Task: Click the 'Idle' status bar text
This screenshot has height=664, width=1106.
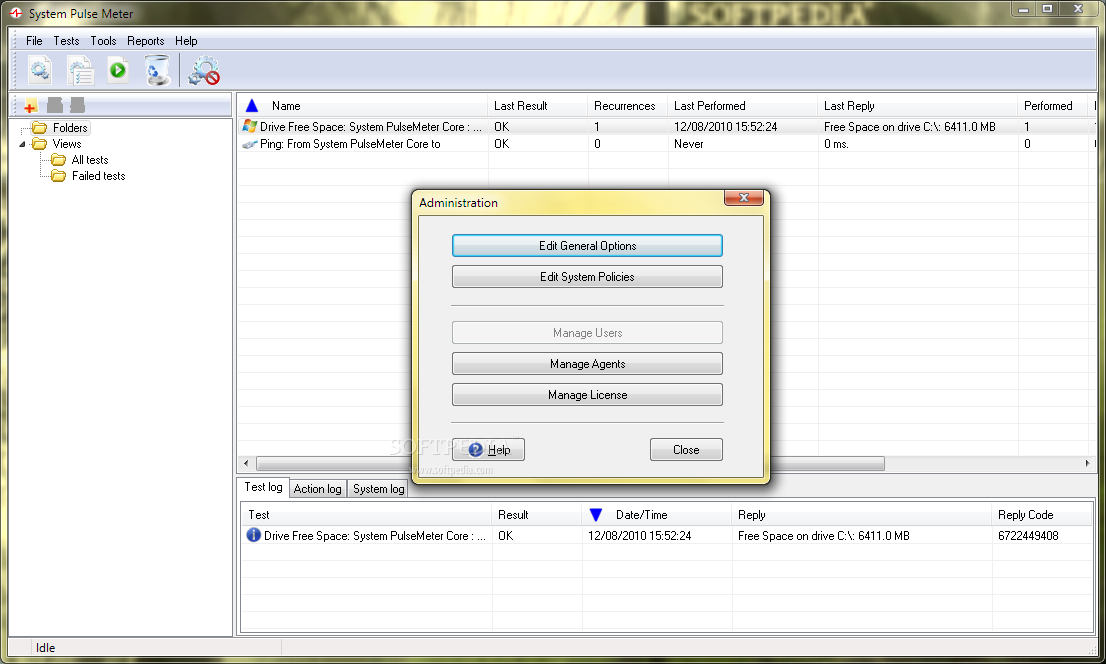Action: click(45, 648)
